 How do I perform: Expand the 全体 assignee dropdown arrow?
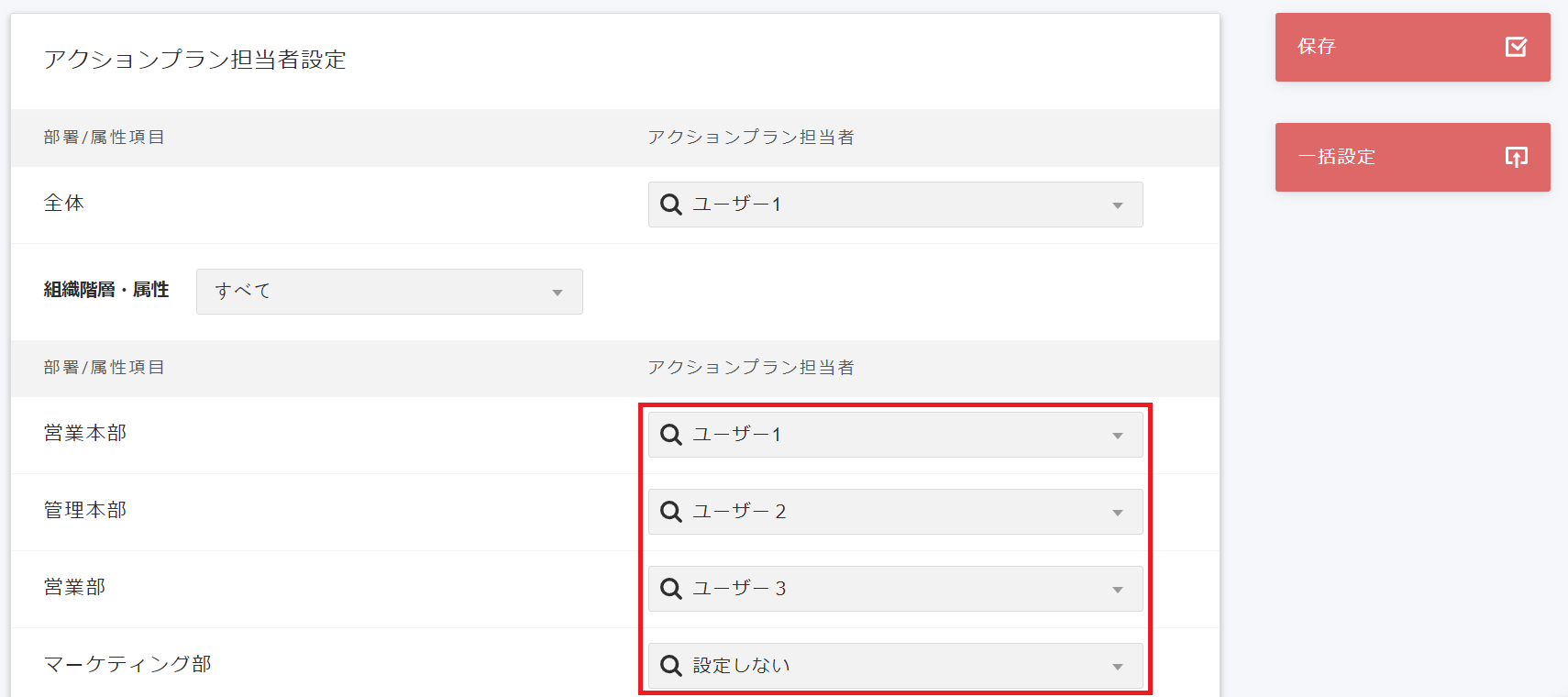click(x=1117, y=205)
